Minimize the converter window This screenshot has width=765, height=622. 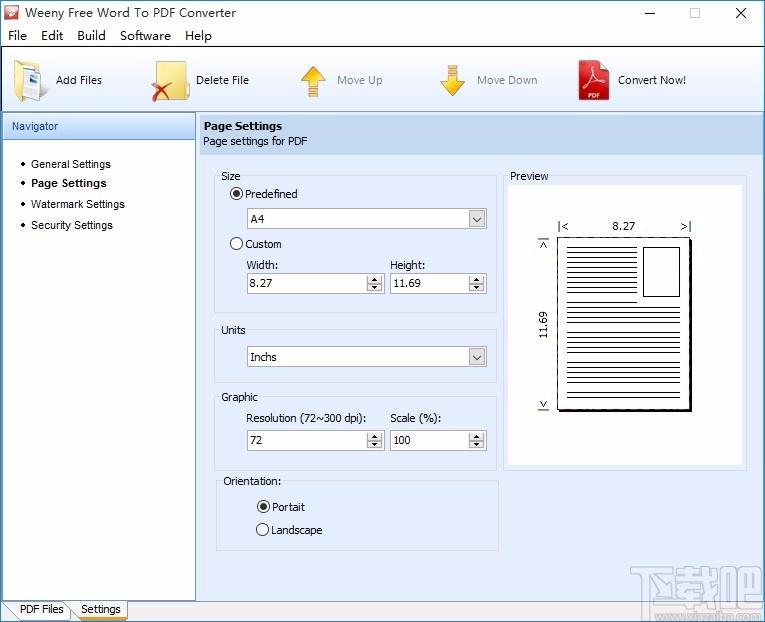coord(650,13)
